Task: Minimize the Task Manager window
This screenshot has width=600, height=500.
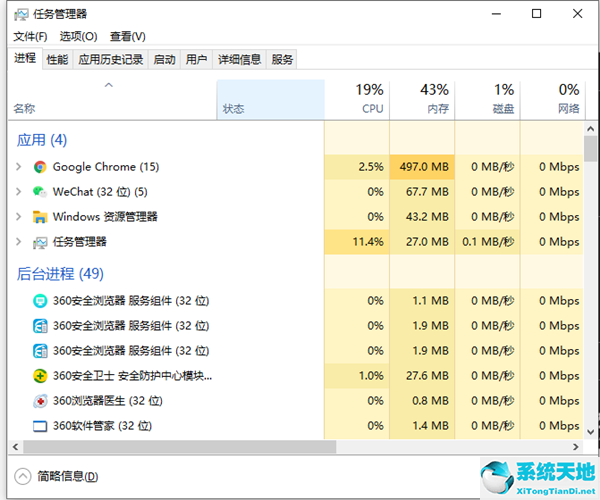Action: pos(496,14)
